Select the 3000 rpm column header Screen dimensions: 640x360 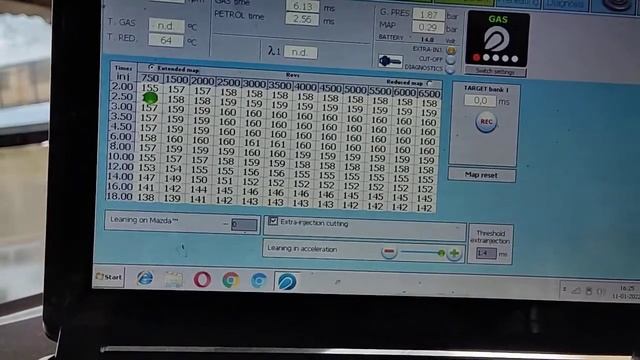point(254,84)
